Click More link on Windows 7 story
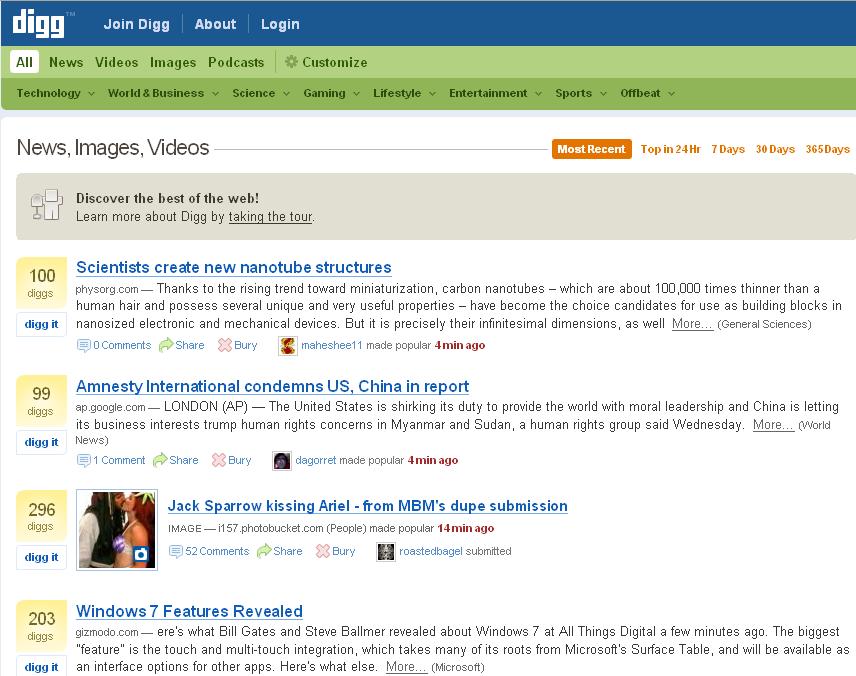This screenshot has width=856, height=676. 406,667
